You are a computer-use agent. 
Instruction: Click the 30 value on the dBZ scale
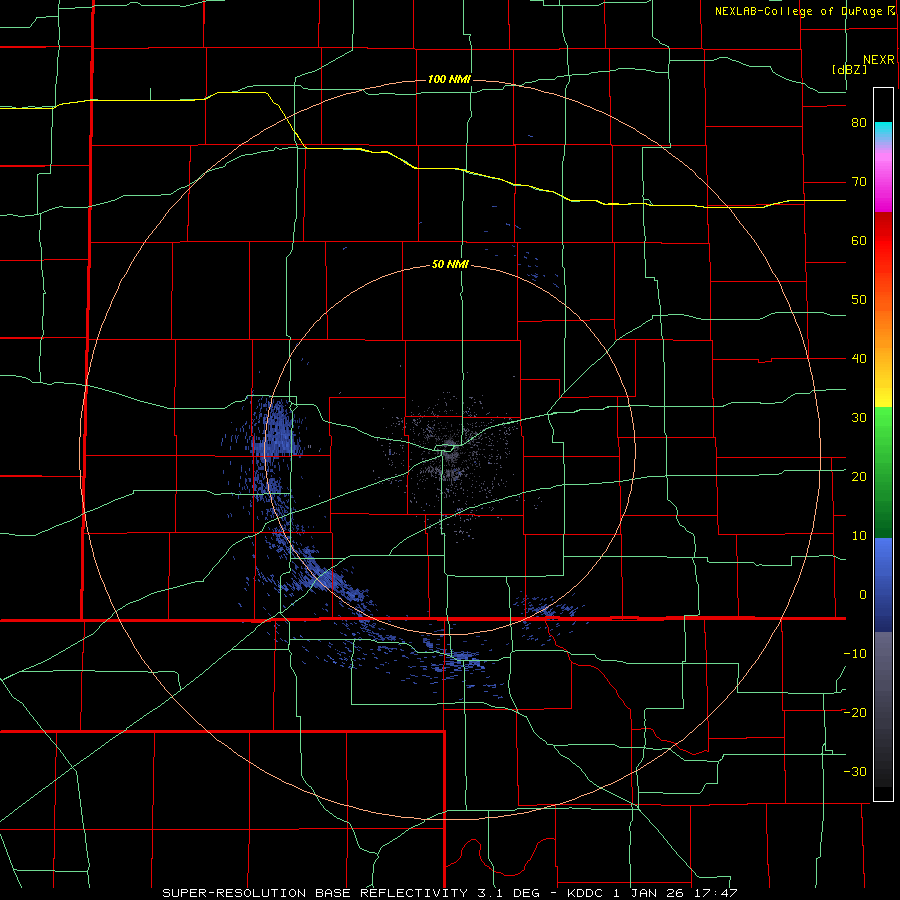(x=858, y=418)
